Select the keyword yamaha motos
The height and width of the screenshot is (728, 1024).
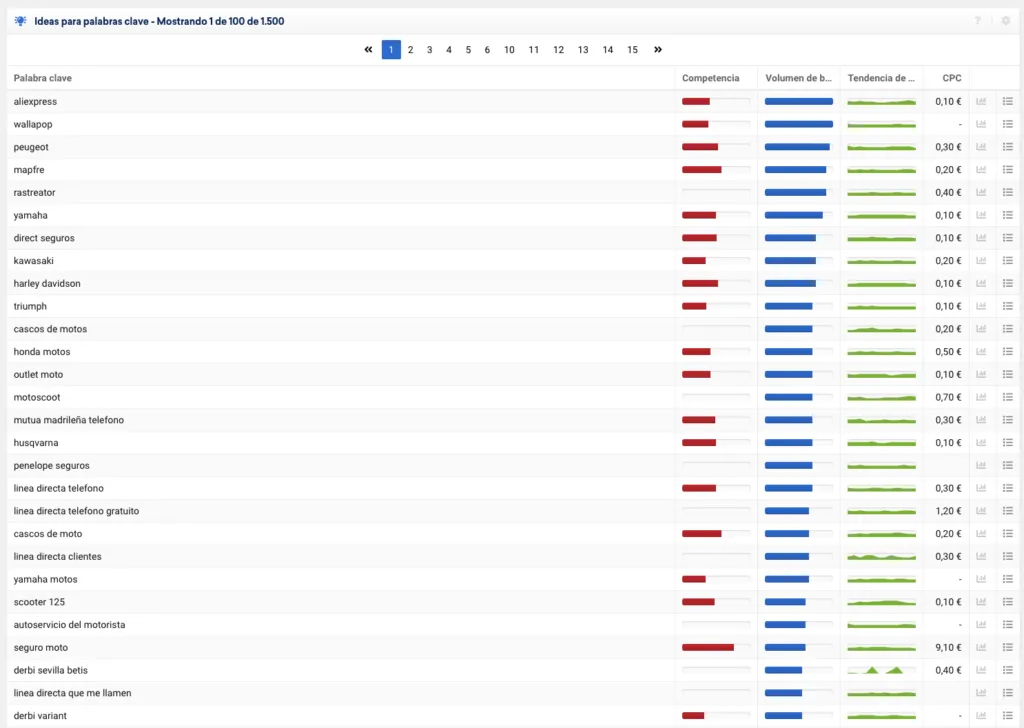point(46,579)
